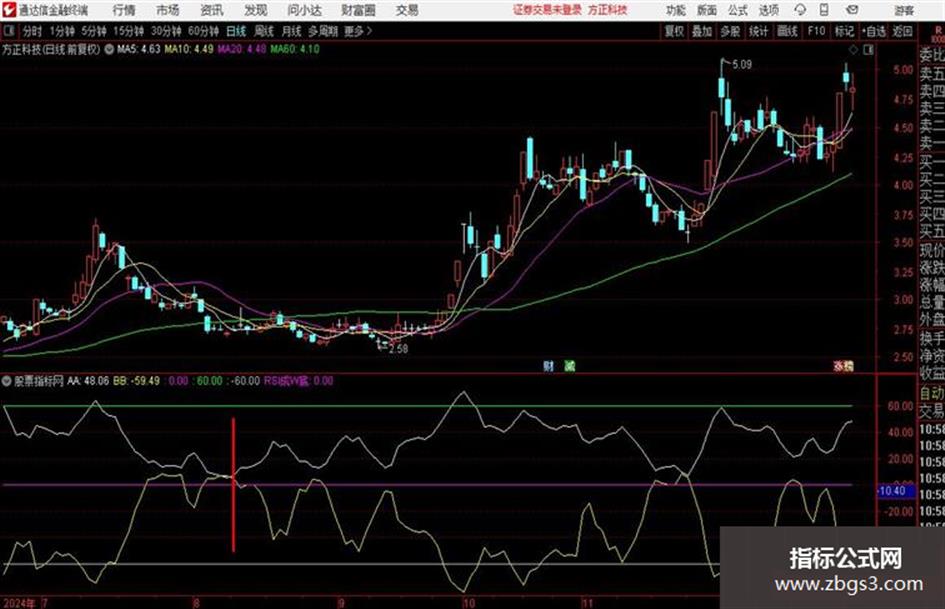This screenshot has width=945, height=609.
Task: Click the customer service headset icon
Action: (x=800, y=10)
